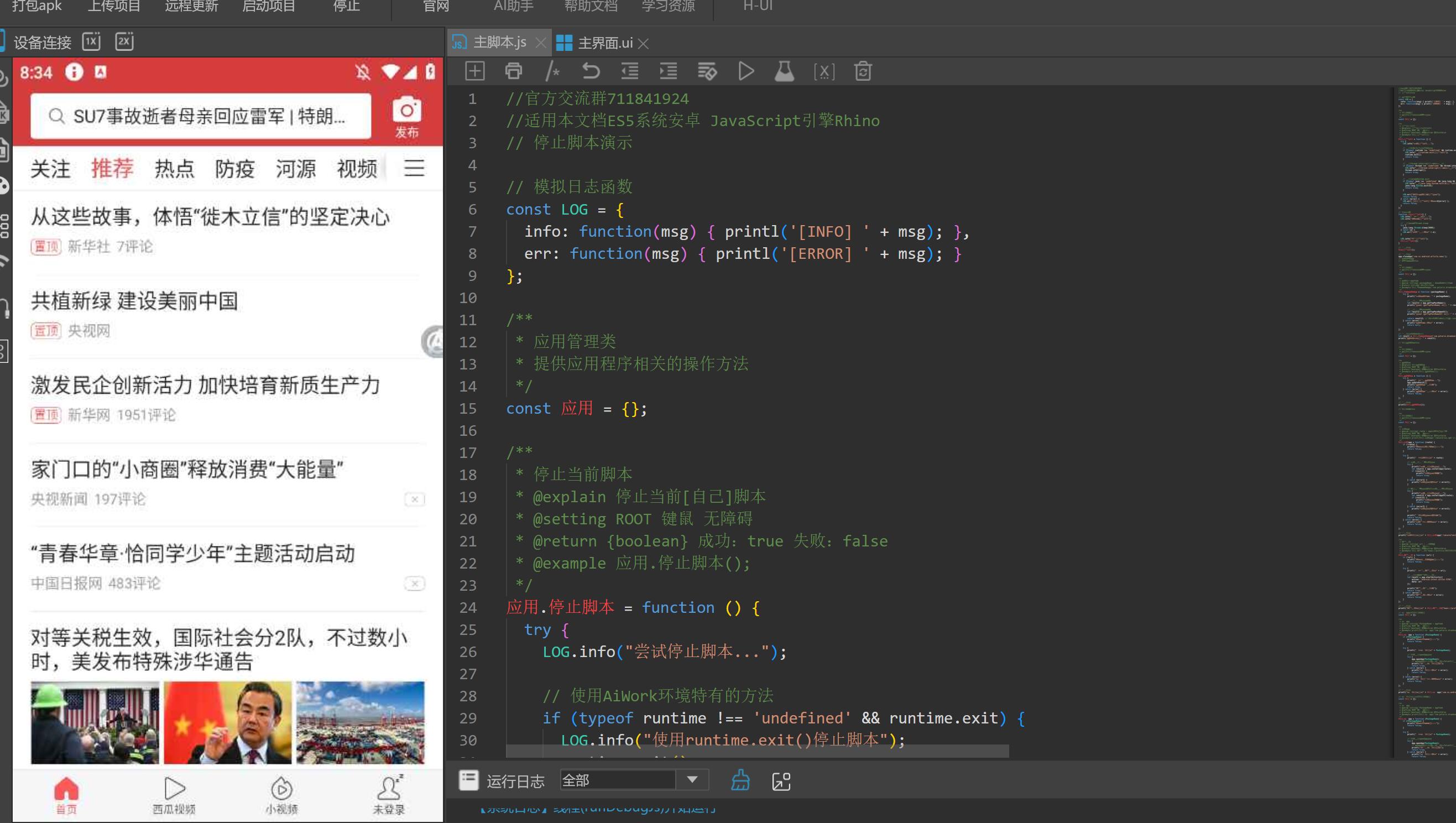
Task: Click the code minimap on the right
Action: coord(1424,421)
